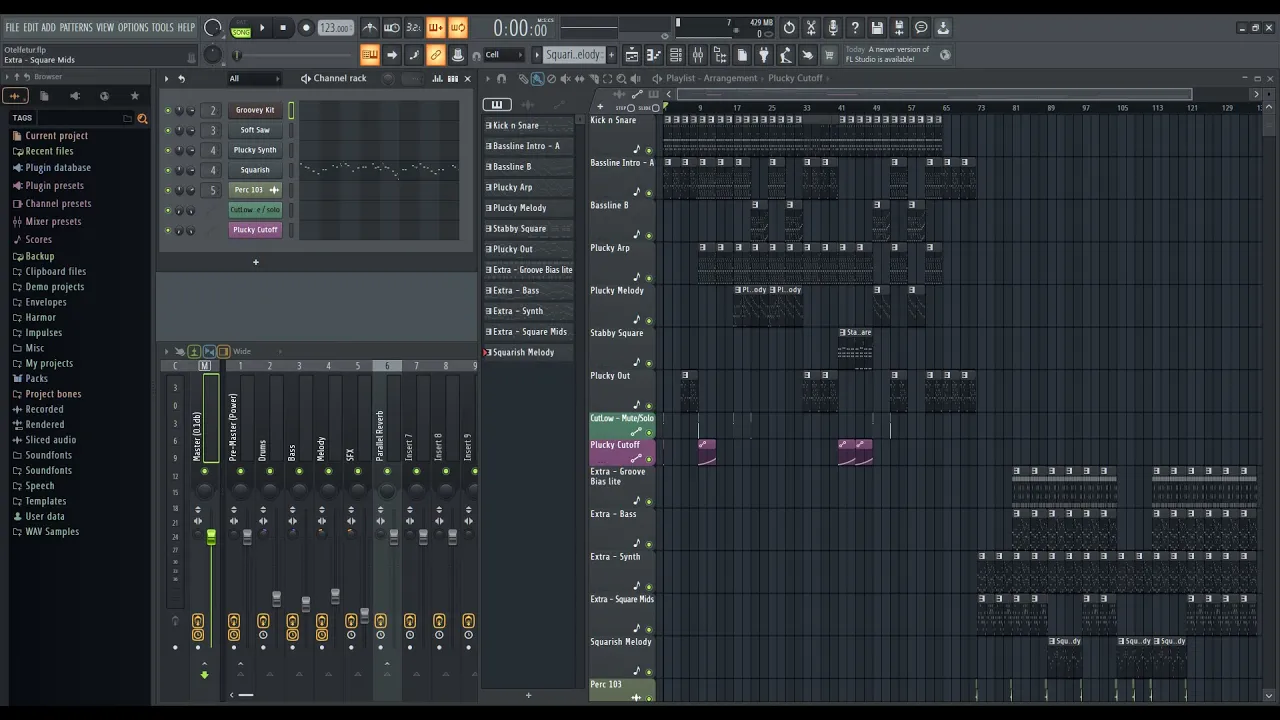The width and height of the screenshot is (1280, 720).
Task: Select the zoom tool in Playlist toolbar
Action: point(621,78)
